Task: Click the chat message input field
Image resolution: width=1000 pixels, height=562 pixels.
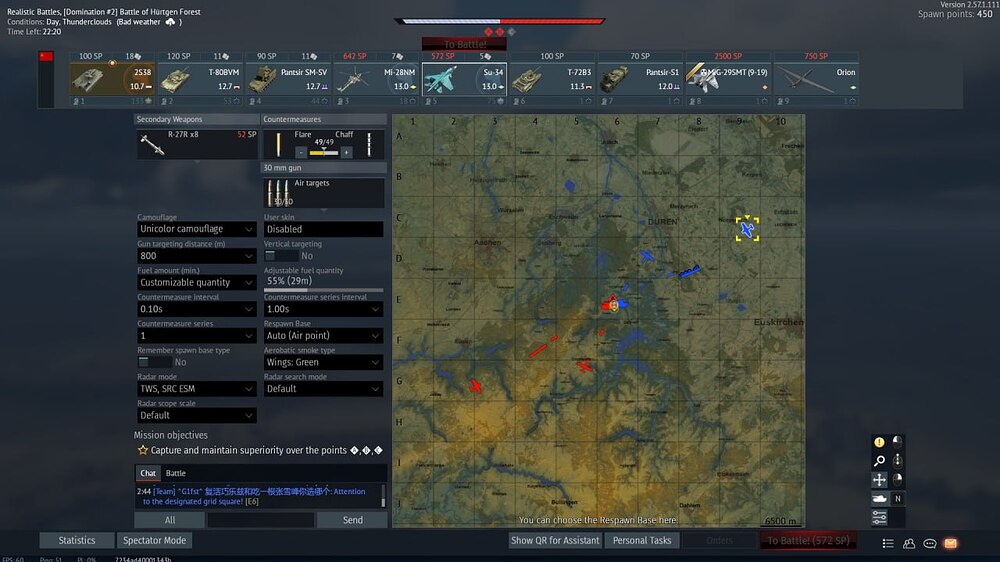Action: (x=260, y=520)
